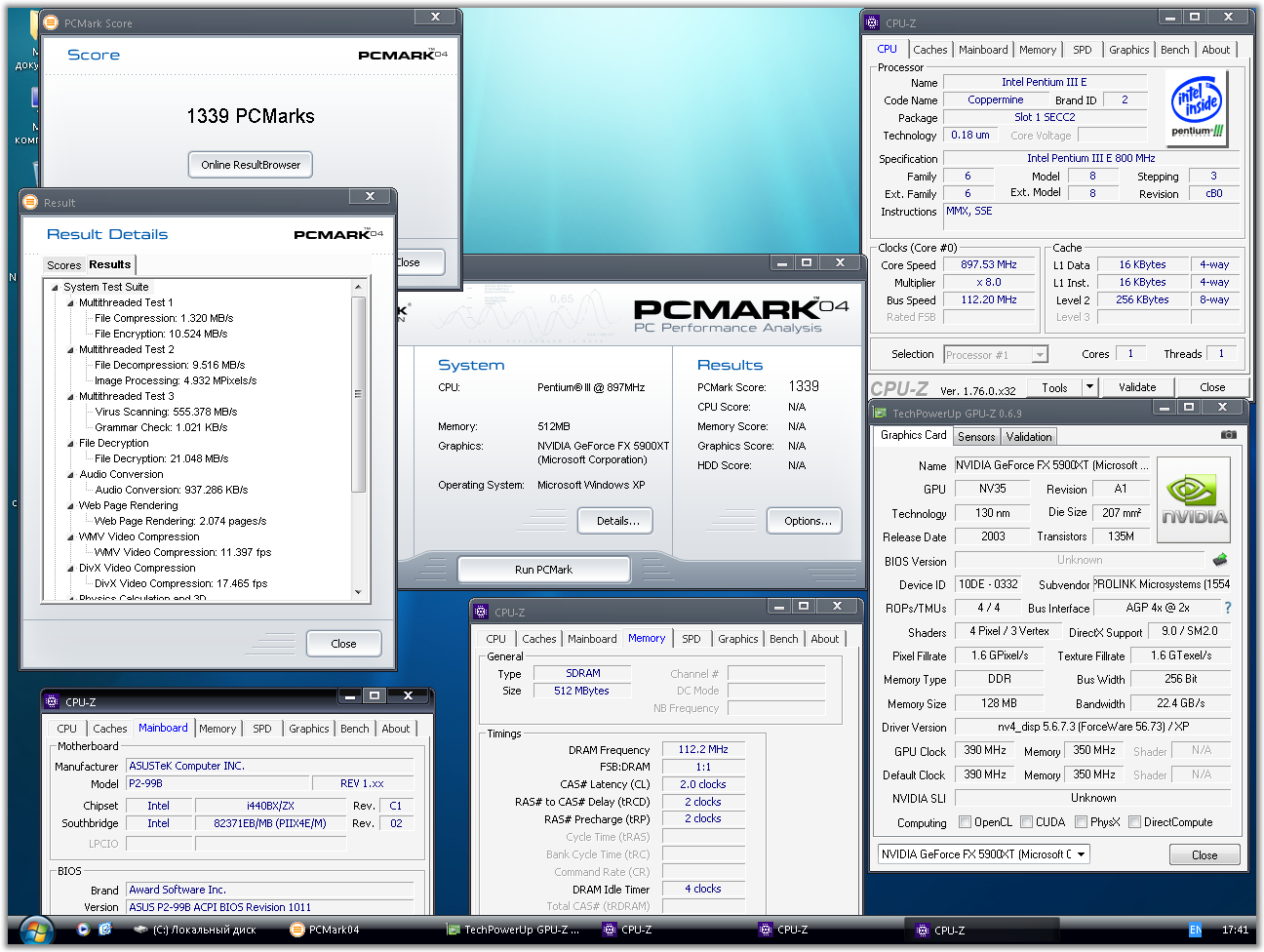
Task: Click scroll up arrow in results tree
Action: [358, 287]
